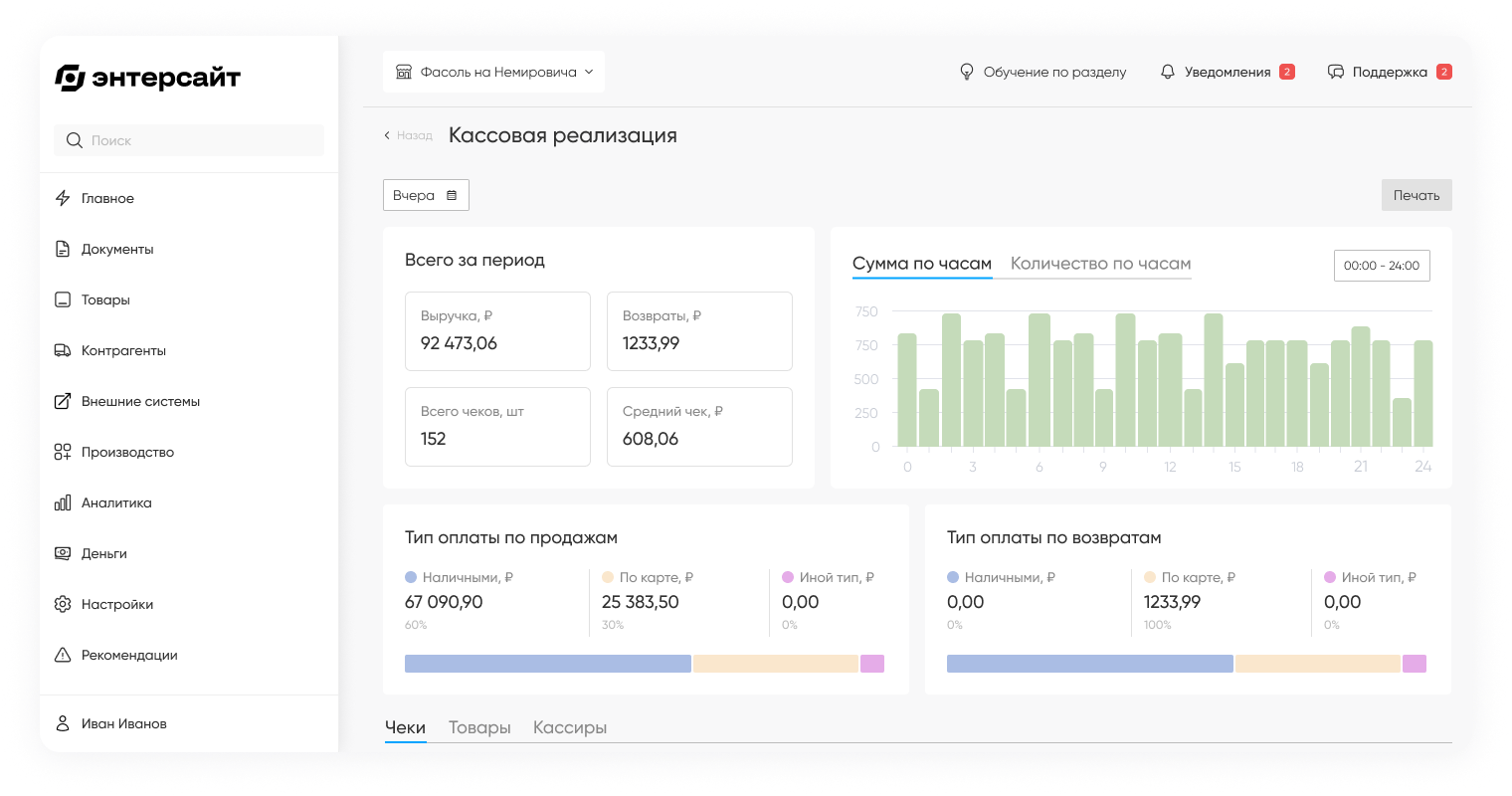1512x796 pixels.
Task: Click the bell notifications icon
Action: (1168, 72)
